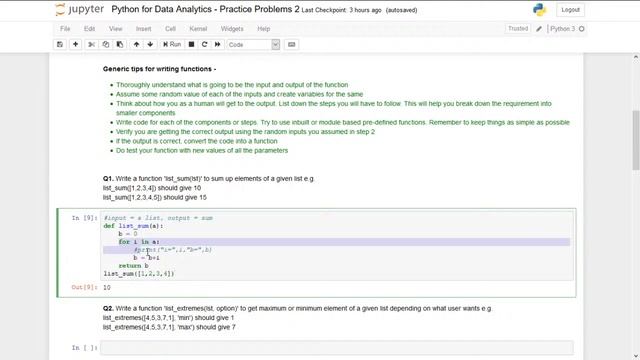Click the 'Assume some random value' bullet tip
The width and height of the screenshot is (640, 360).
240,94
